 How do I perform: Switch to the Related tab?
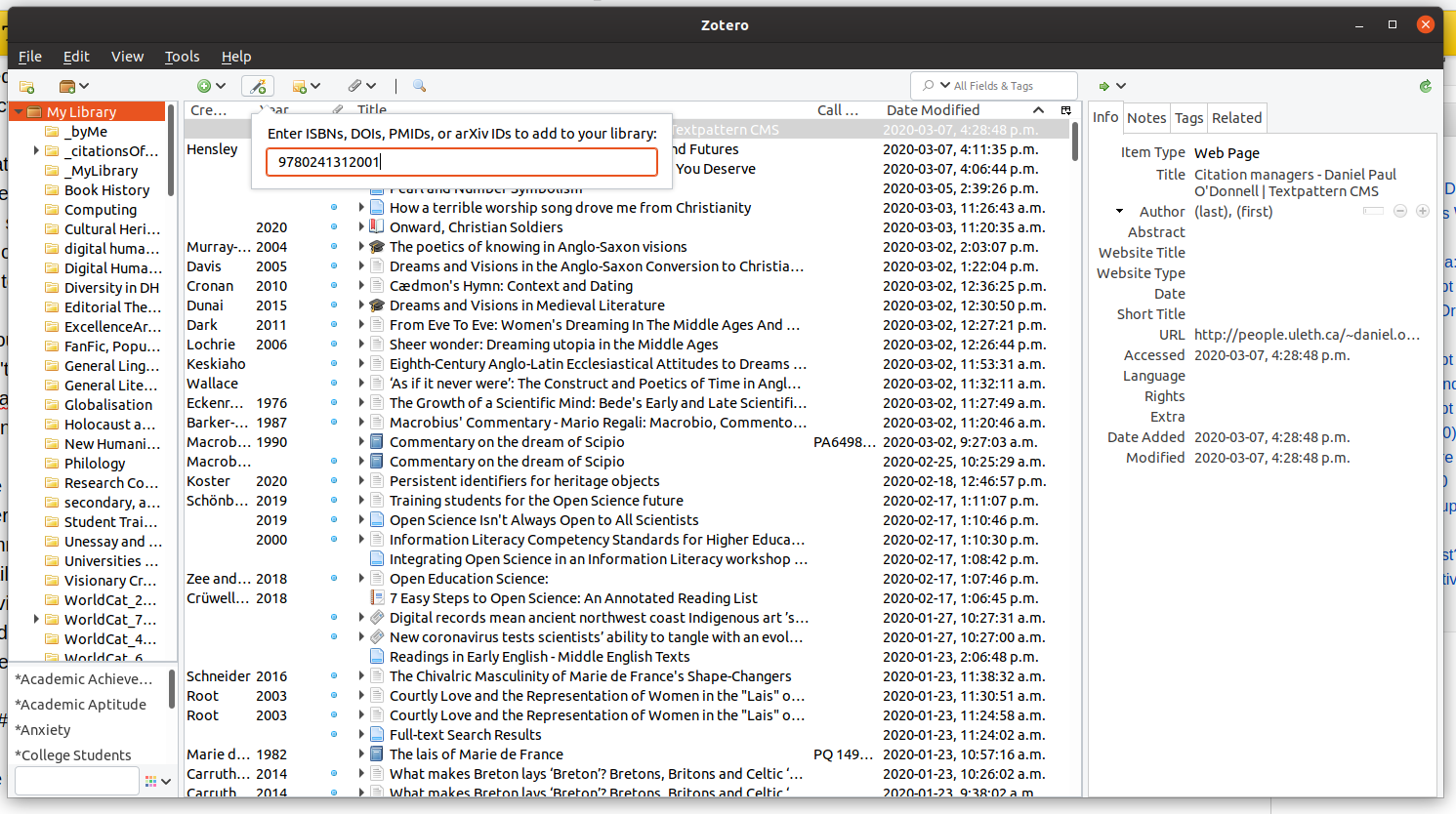1237,118
